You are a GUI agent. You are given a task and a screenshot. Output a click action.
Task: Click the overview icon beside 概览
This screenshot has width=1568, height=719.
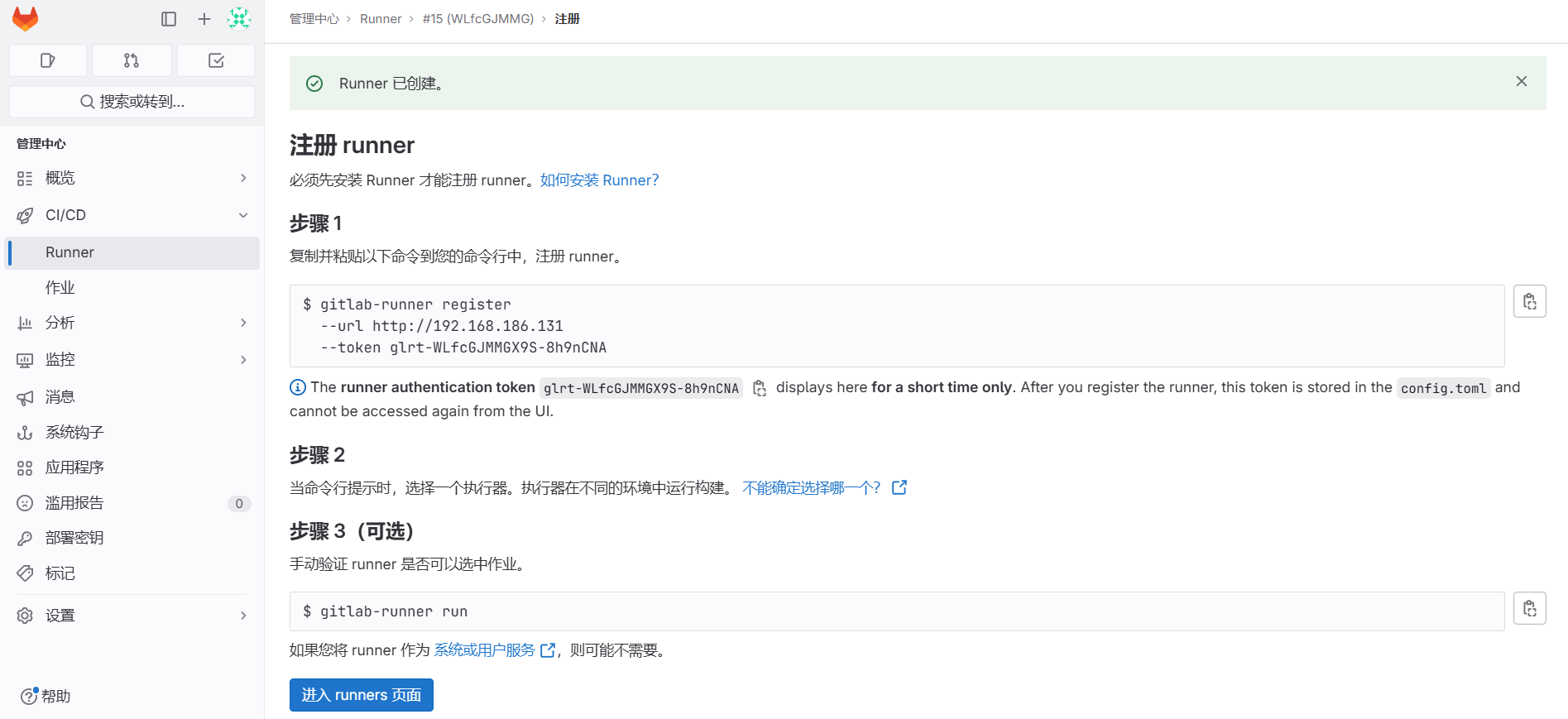pos(25,179)
